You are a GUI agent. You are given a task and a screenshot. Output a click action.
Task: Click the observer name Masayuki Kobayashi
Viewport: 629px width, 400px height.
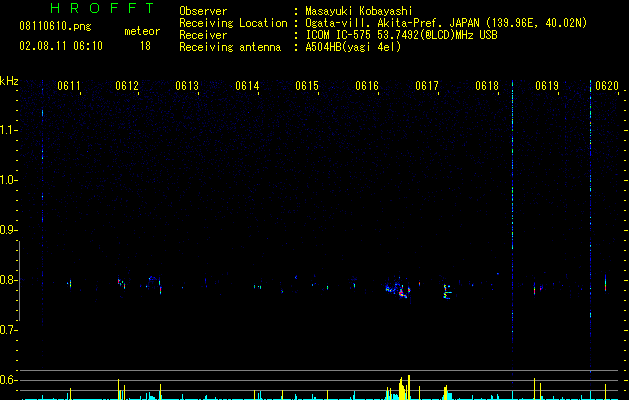[x=359, y=11]
